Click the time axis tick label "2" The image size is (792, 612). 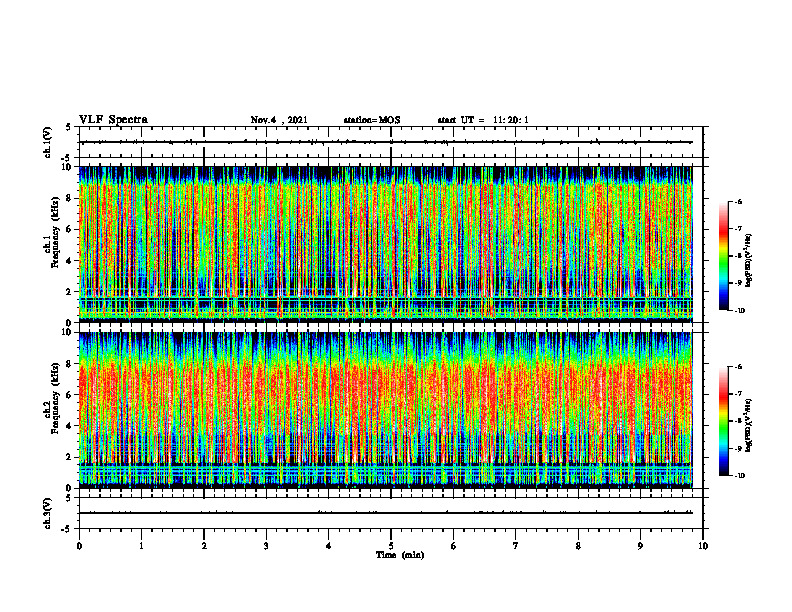204,546
